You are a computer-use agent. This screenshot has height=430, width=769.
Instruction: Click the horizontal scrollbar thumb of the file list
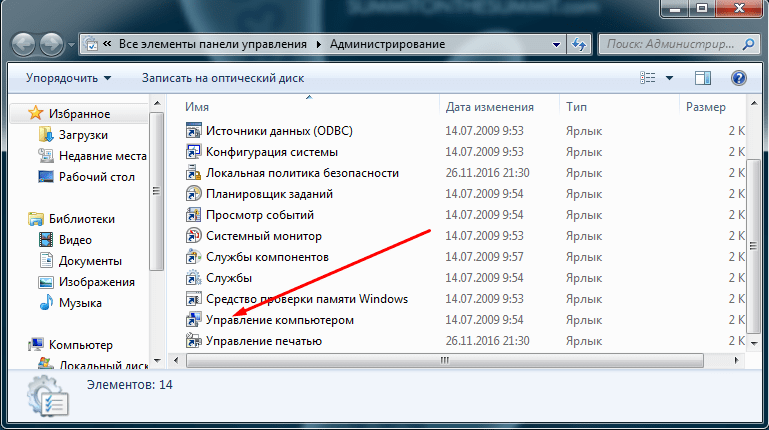pos(445,360)
